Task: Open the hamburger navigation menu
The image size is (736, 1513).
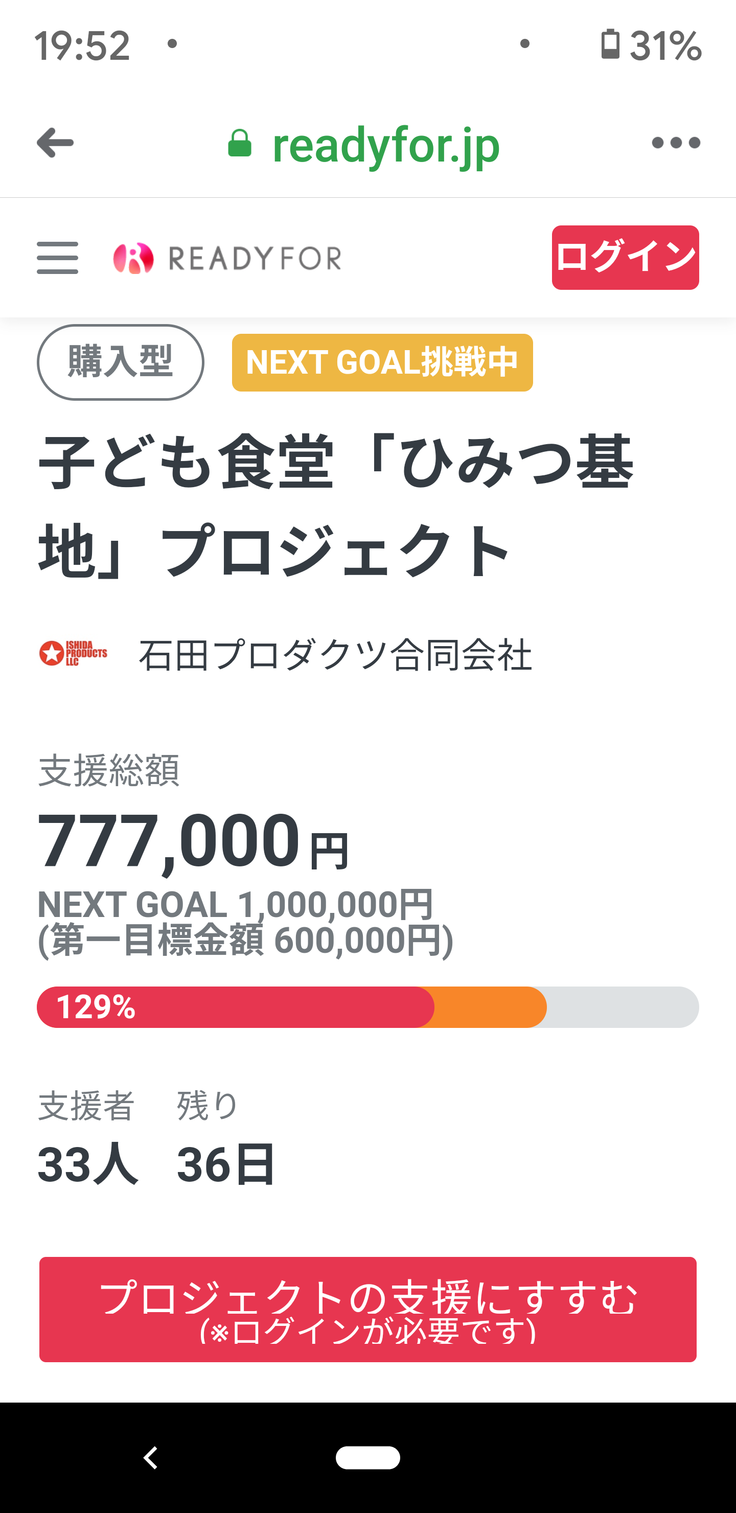Action: pos(57,258)
